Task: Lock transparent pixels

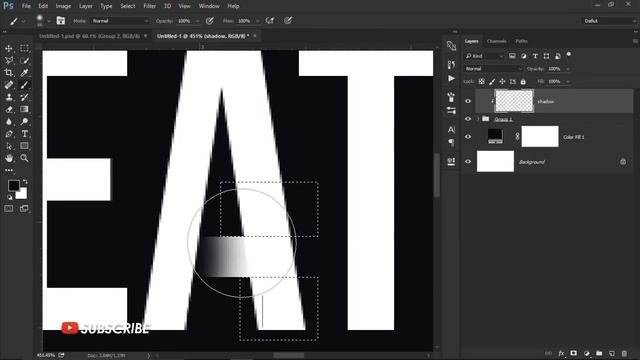Action: tap(482, 82)
